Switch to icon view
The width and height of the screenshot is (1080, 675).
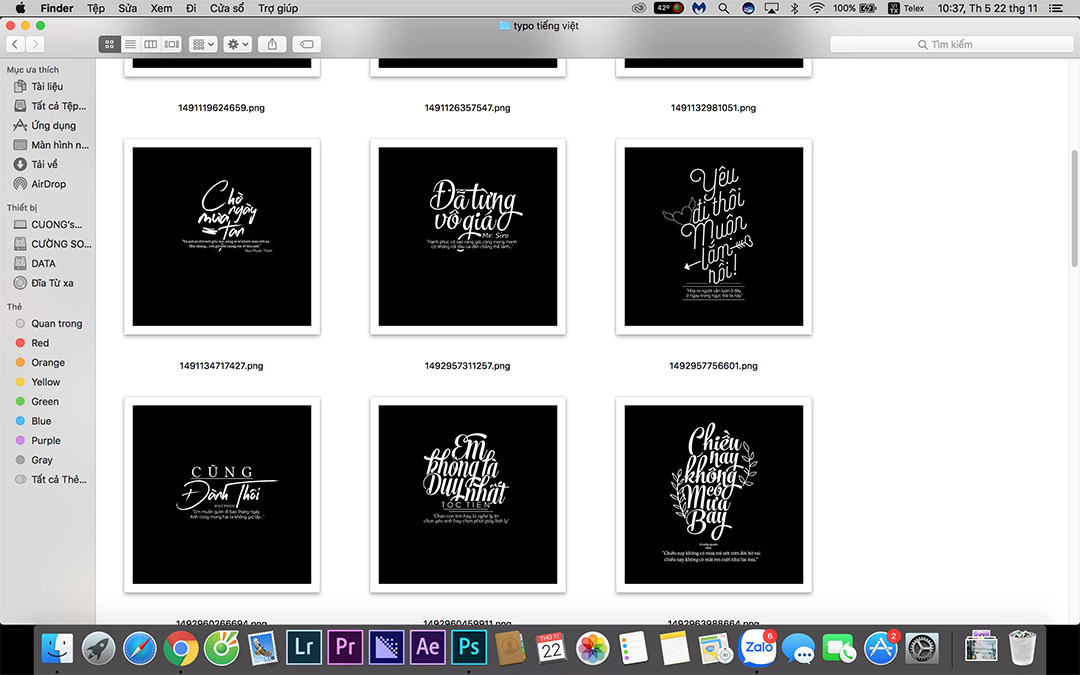(x=109, y=44)
